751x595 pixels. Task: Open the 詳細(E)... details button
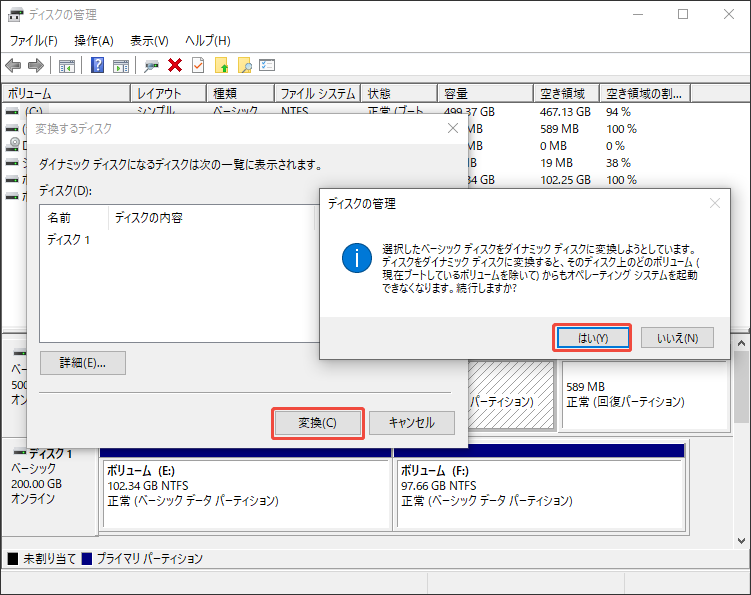point(83,363)
